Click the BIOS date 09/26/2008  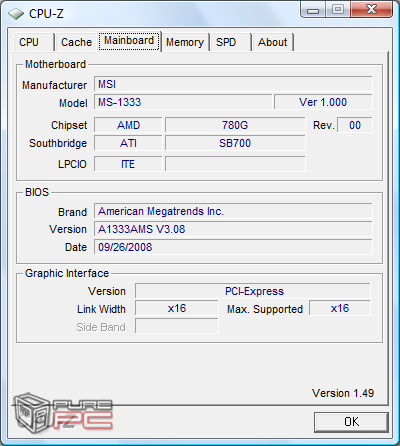click(233, 247)
